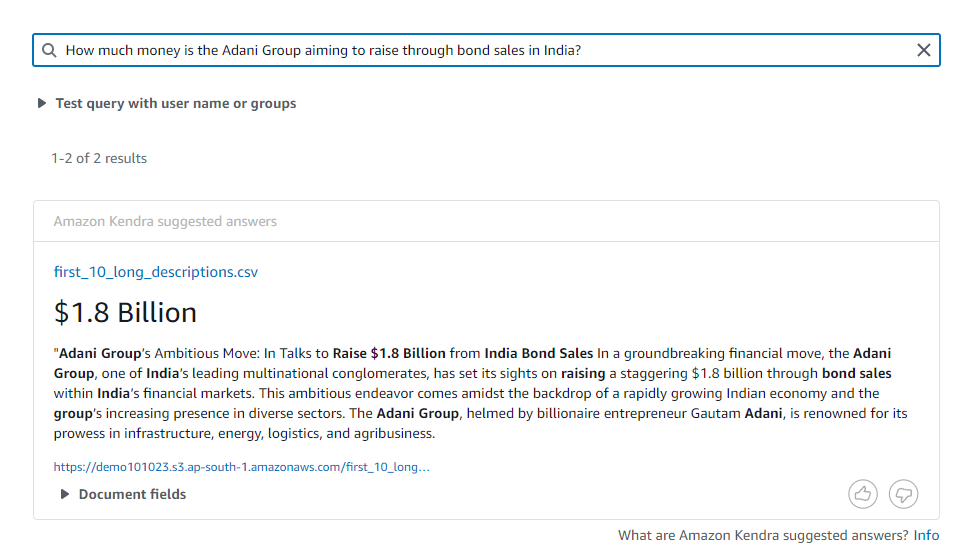977x553 pixels.
Task: Open the first_10_long_descriptions.csv link
Action: point(156,272)
